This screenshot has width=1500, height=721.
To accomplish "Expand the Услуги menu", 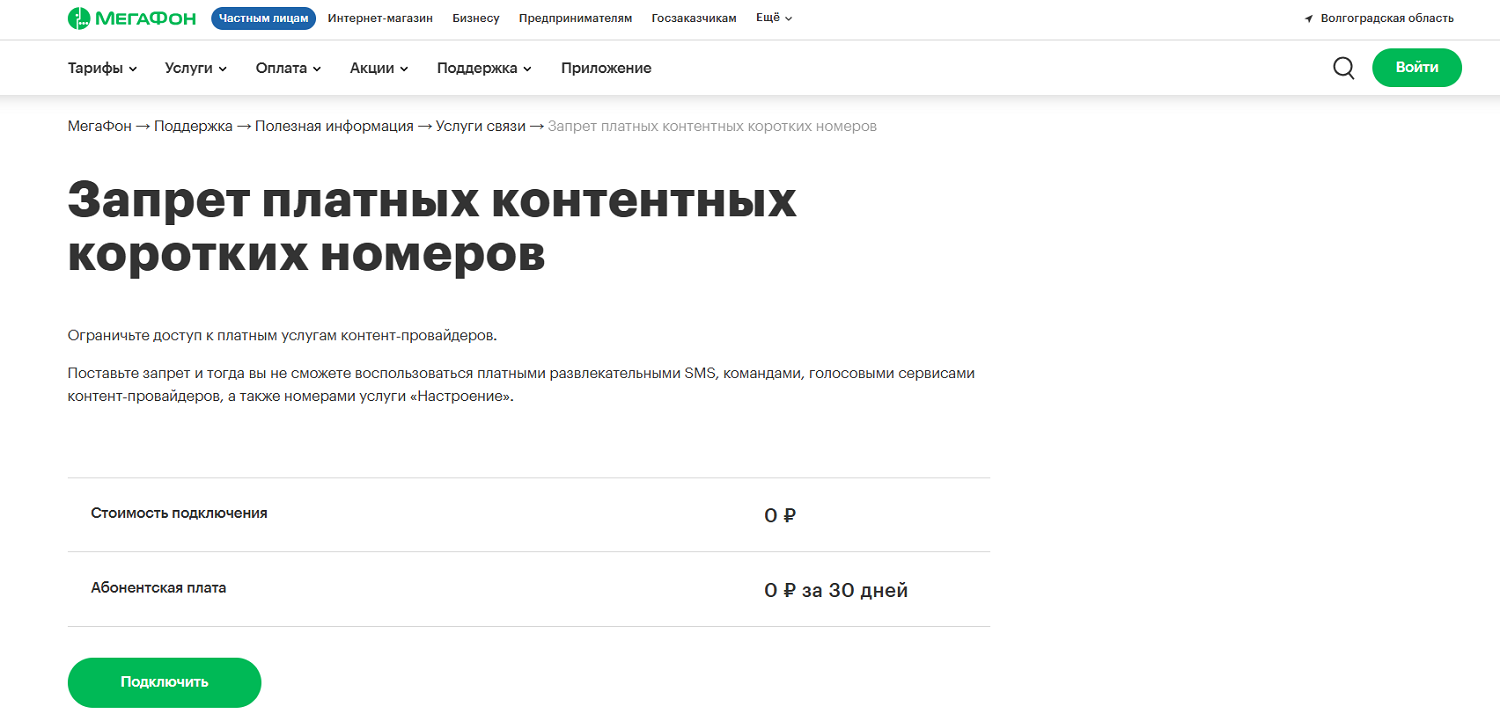I will [196, 68].
